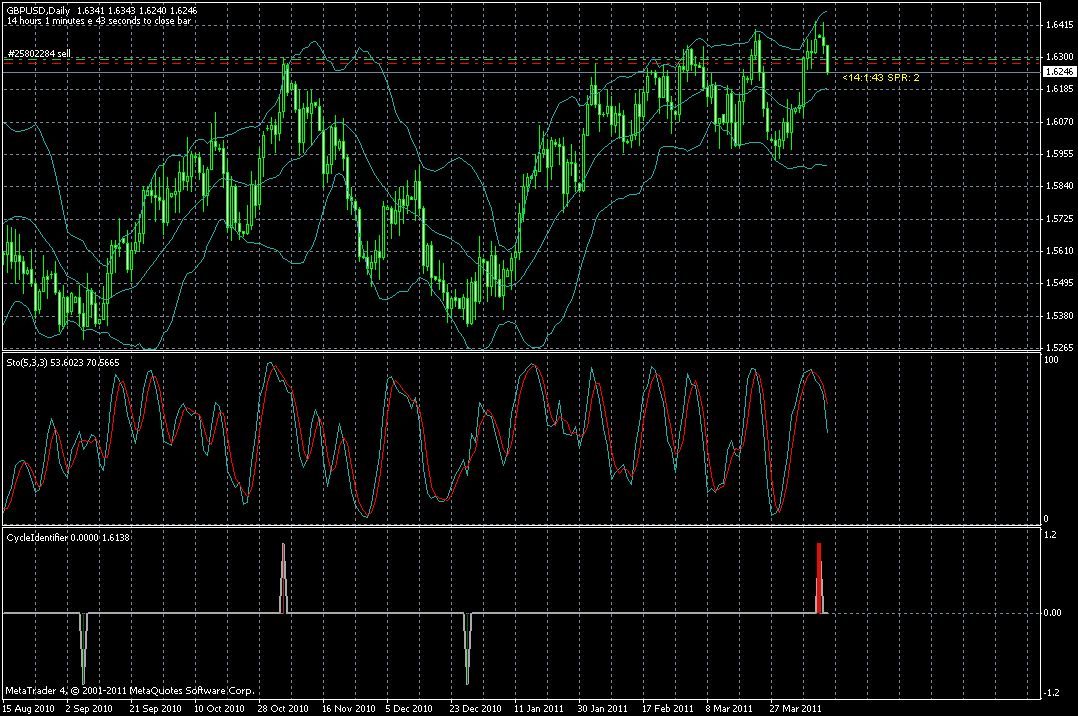
Task: Click the "1.5265" price axis label
Action: [x=1059, y=348]
